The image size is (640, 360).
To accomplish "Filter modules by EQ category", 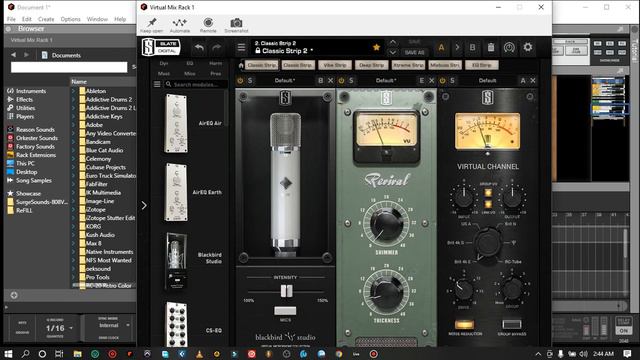I will (190, 63).
